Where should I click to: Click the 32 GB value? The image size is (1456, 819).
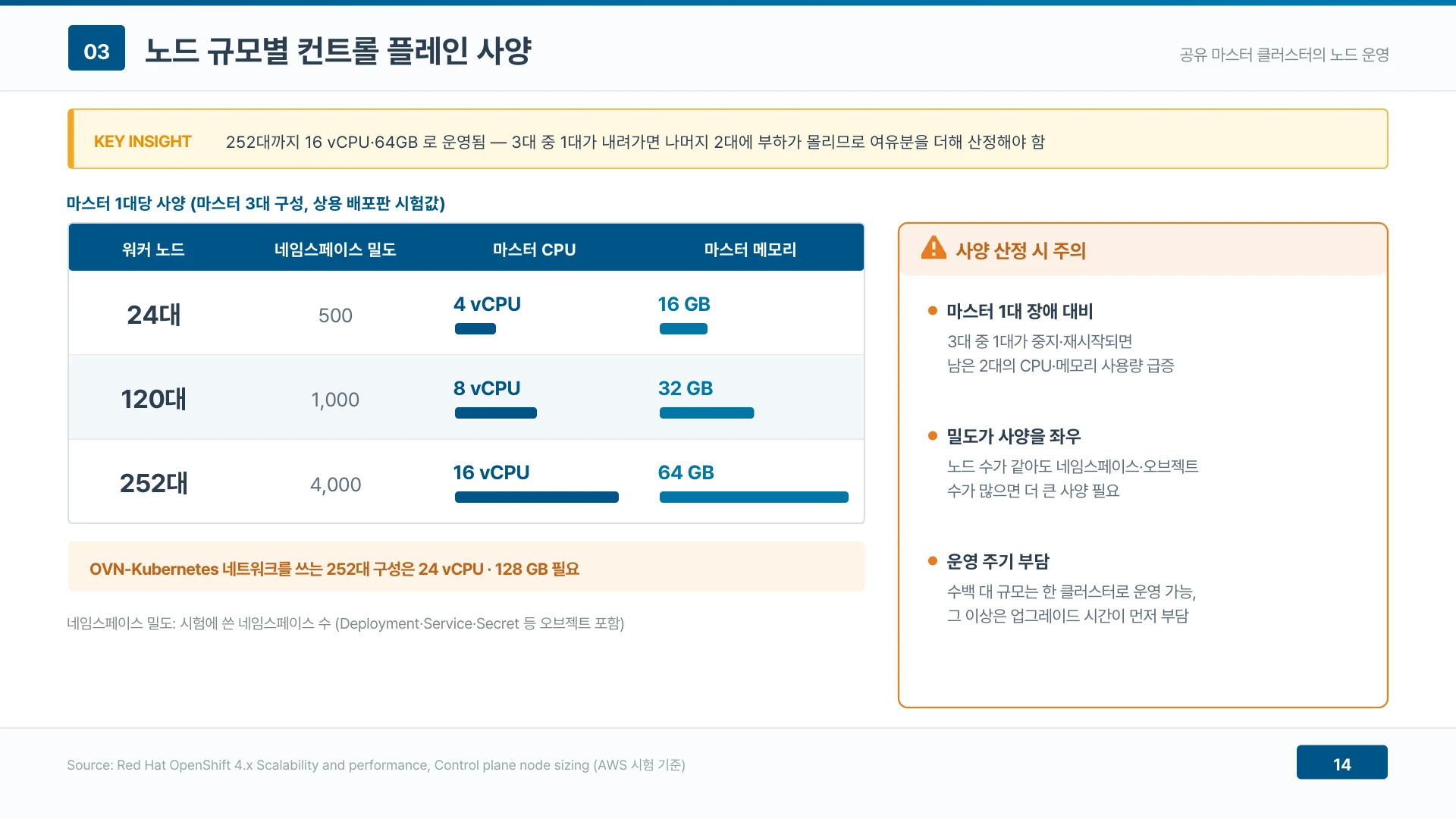point(686,388)
